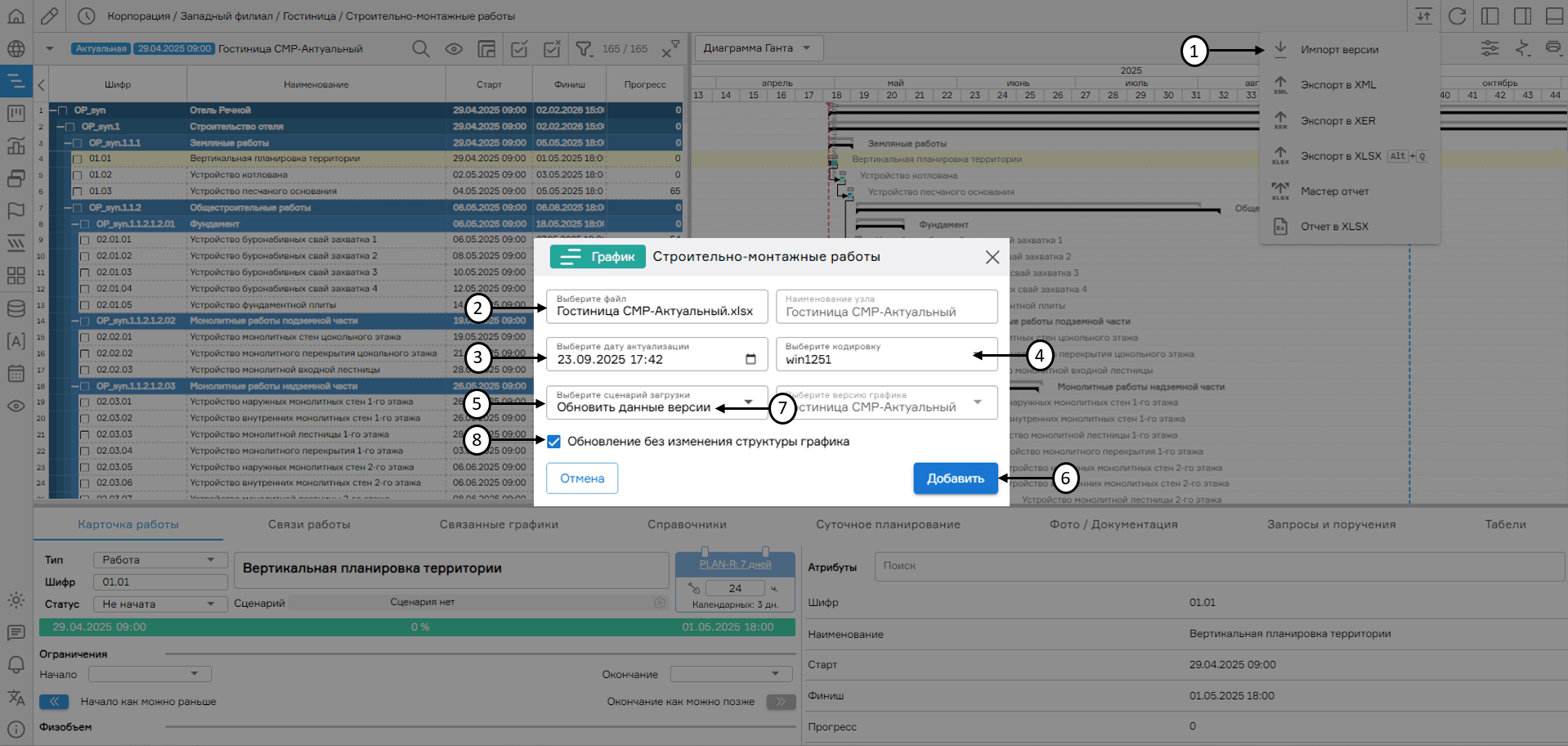This screenshot has height=746, width=1568.
Task: Switch to the Связи работы tab
Action: pyautogui.click(x=309, y=524)
